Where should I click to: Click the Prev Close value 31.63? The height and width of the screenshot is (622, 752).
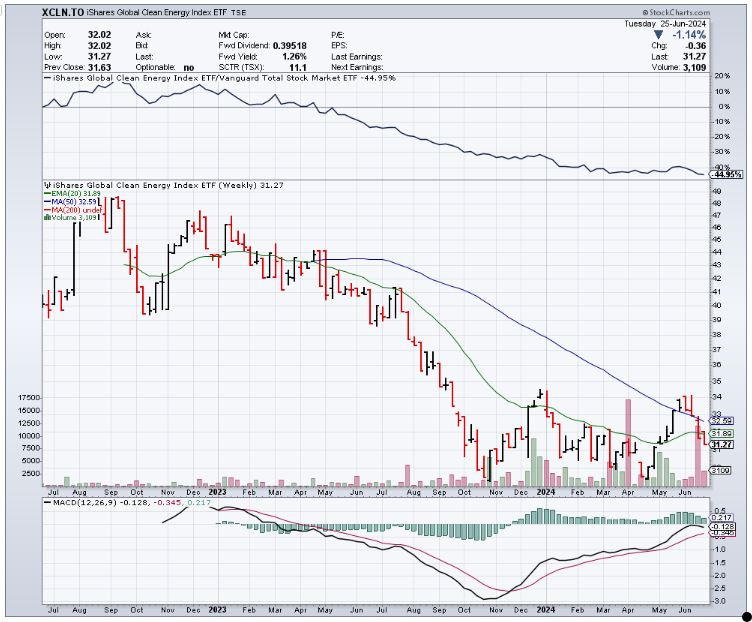tap(99, 68)
